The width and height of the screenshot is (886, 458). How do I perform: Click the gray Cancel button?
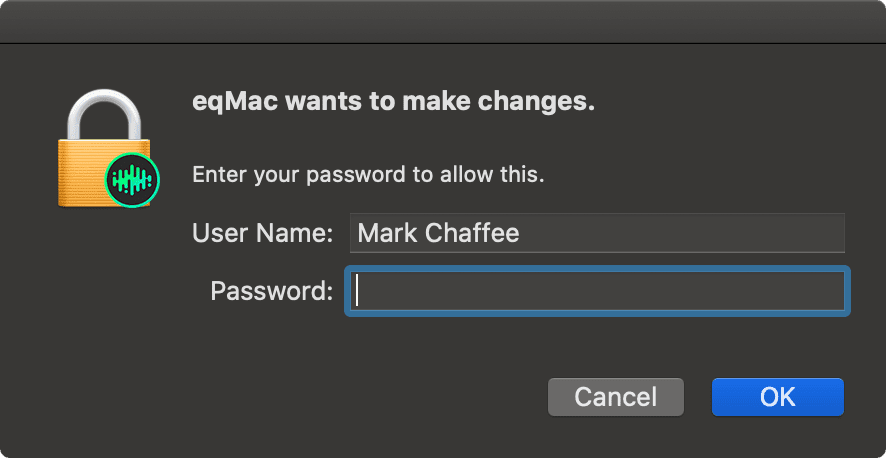click(615, 396)
